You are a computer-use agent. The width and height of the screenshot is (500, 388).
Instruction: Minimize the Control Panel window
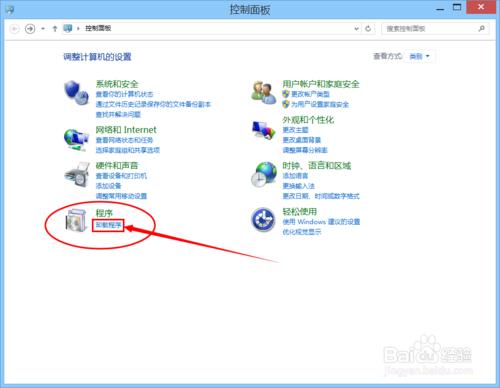point(440,8)
